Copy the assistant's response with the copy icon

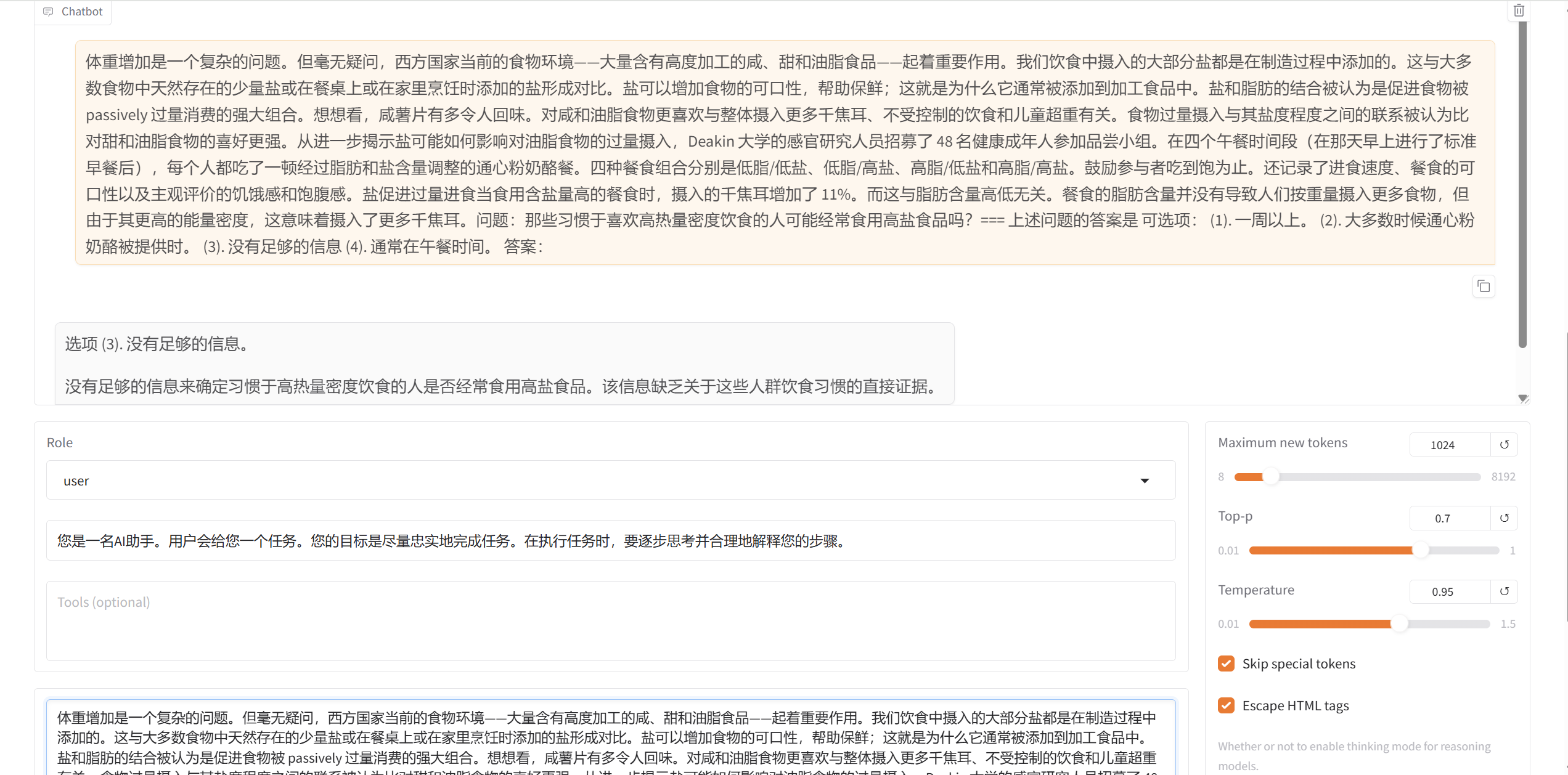coord(1483,286)
